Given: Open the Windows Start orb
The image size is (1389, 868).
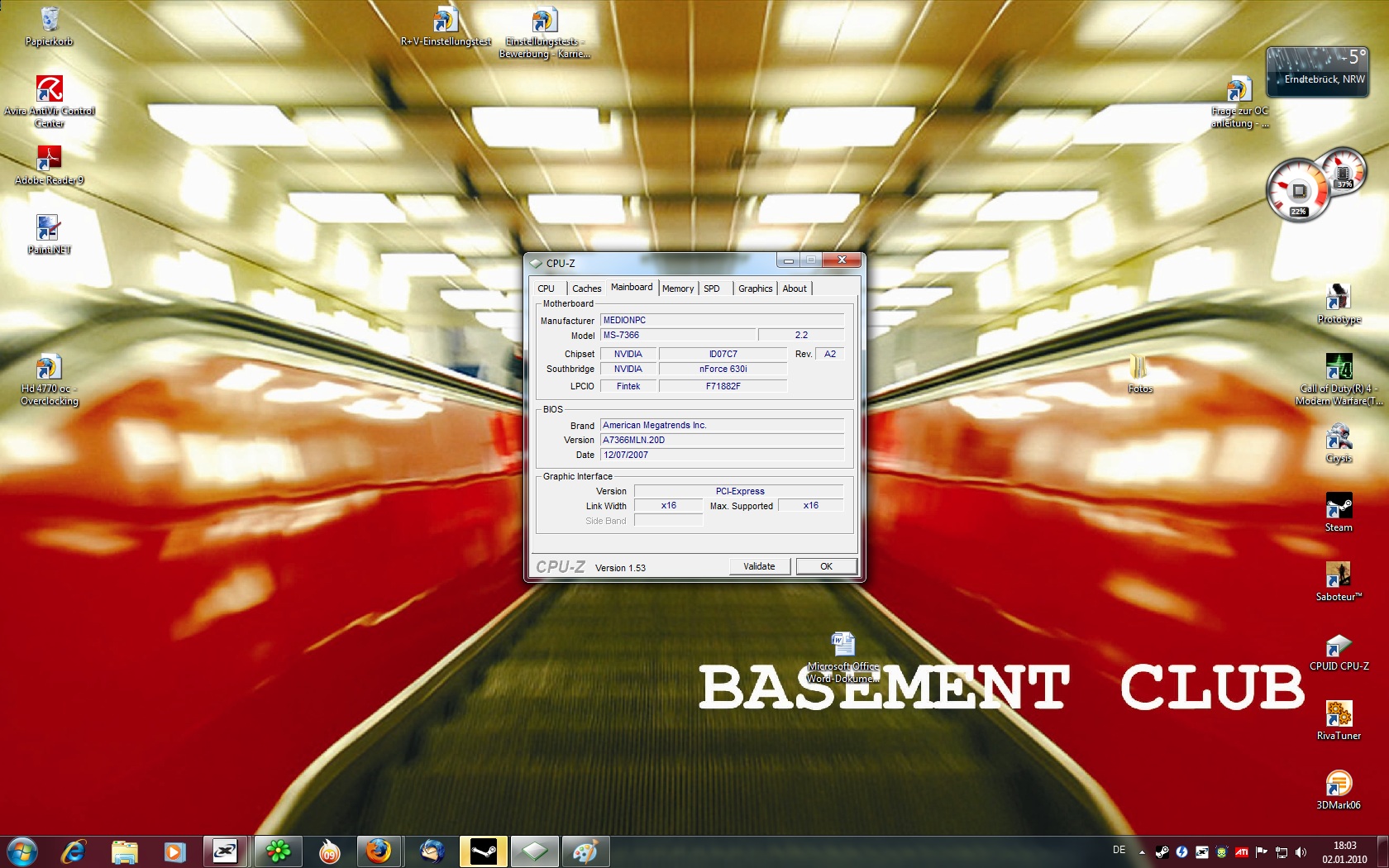Looking at the screenshot, I should point(21,851).
